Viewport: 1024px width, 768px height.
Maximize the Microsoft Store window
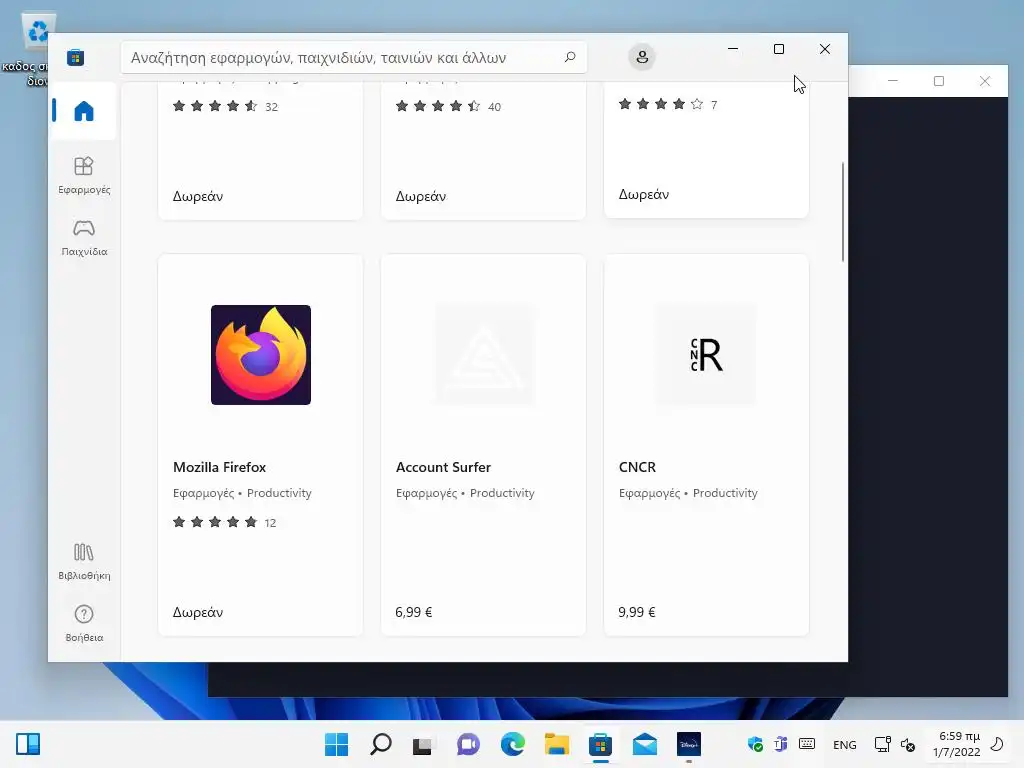[x=778, y=49]
